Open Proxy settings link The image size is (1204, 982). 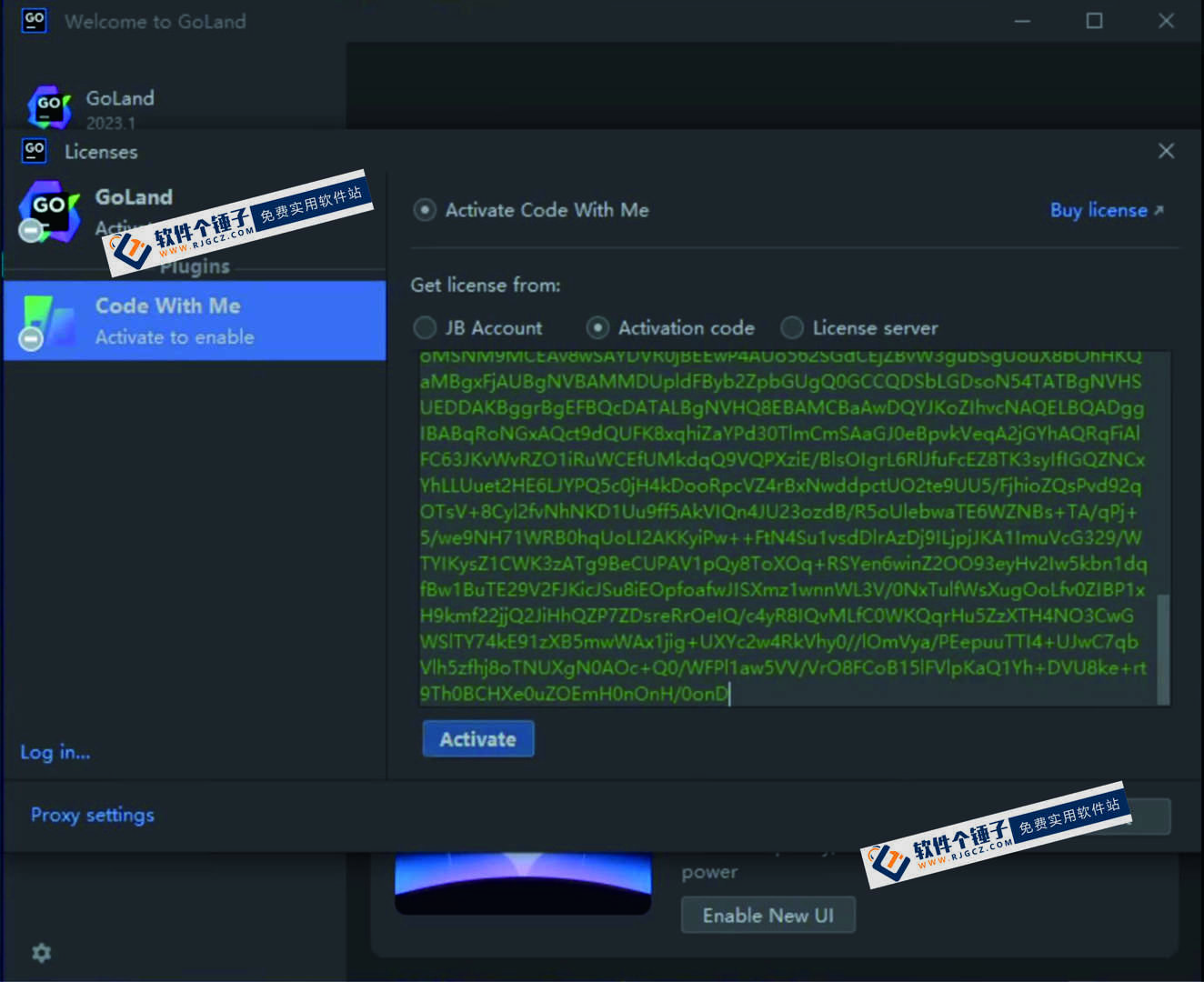coord(93,815)
